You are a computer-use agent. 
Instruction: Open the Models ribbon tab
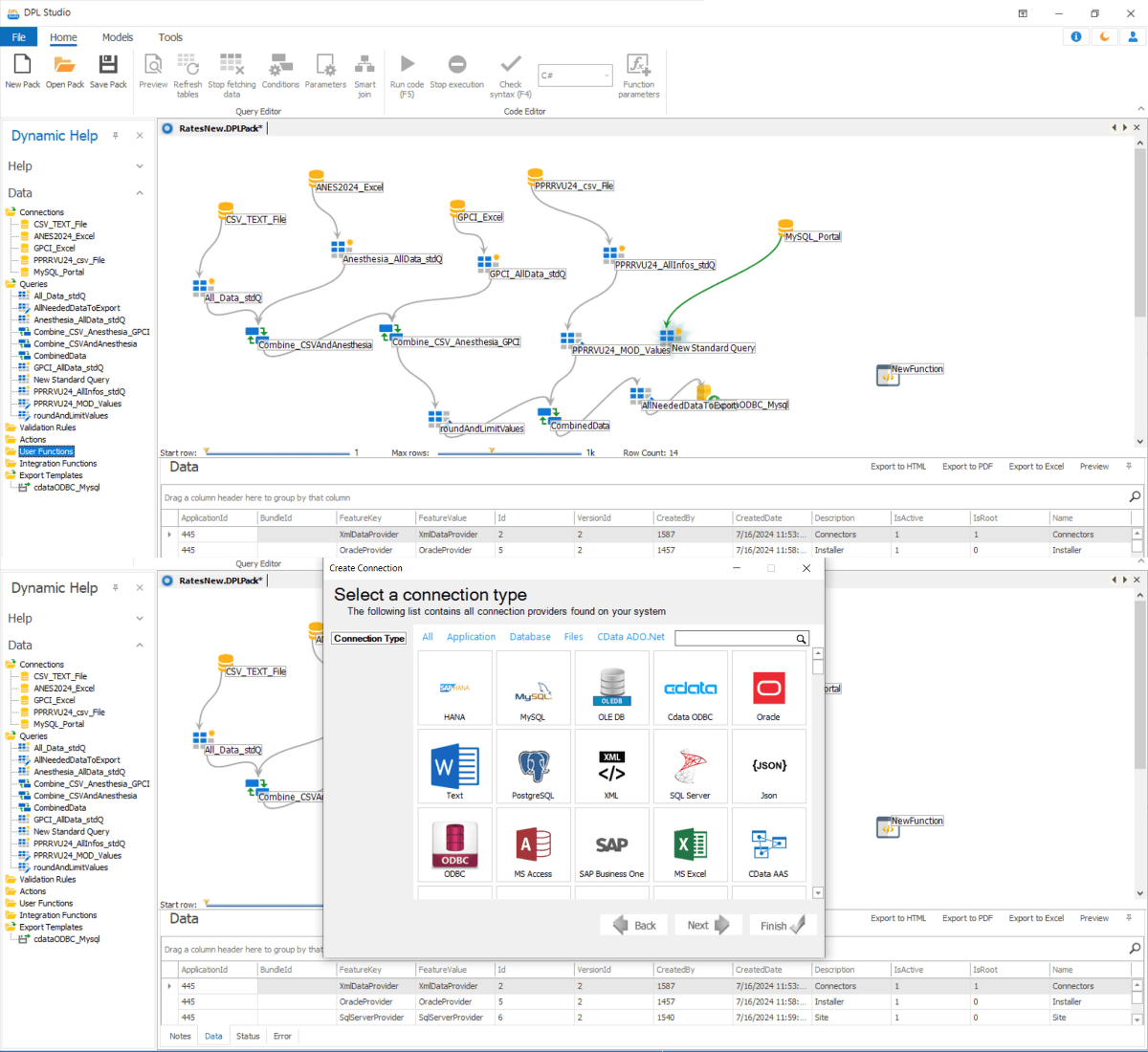click(118, 37)
